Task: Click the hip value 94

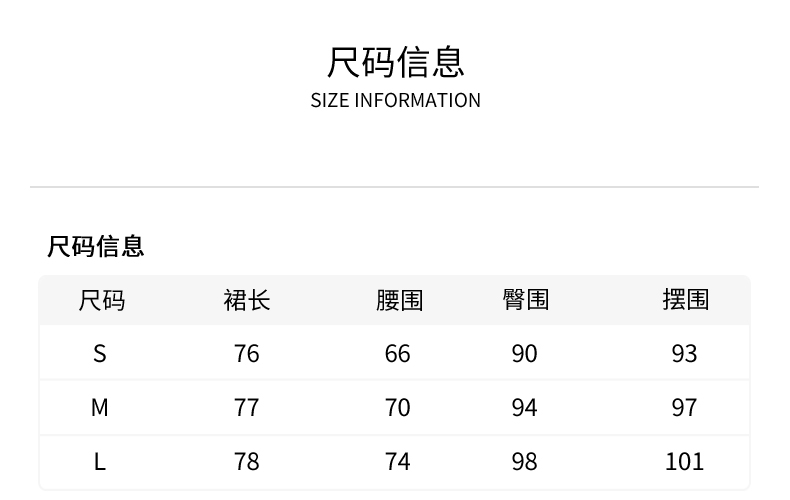Action: pos(524,408)
